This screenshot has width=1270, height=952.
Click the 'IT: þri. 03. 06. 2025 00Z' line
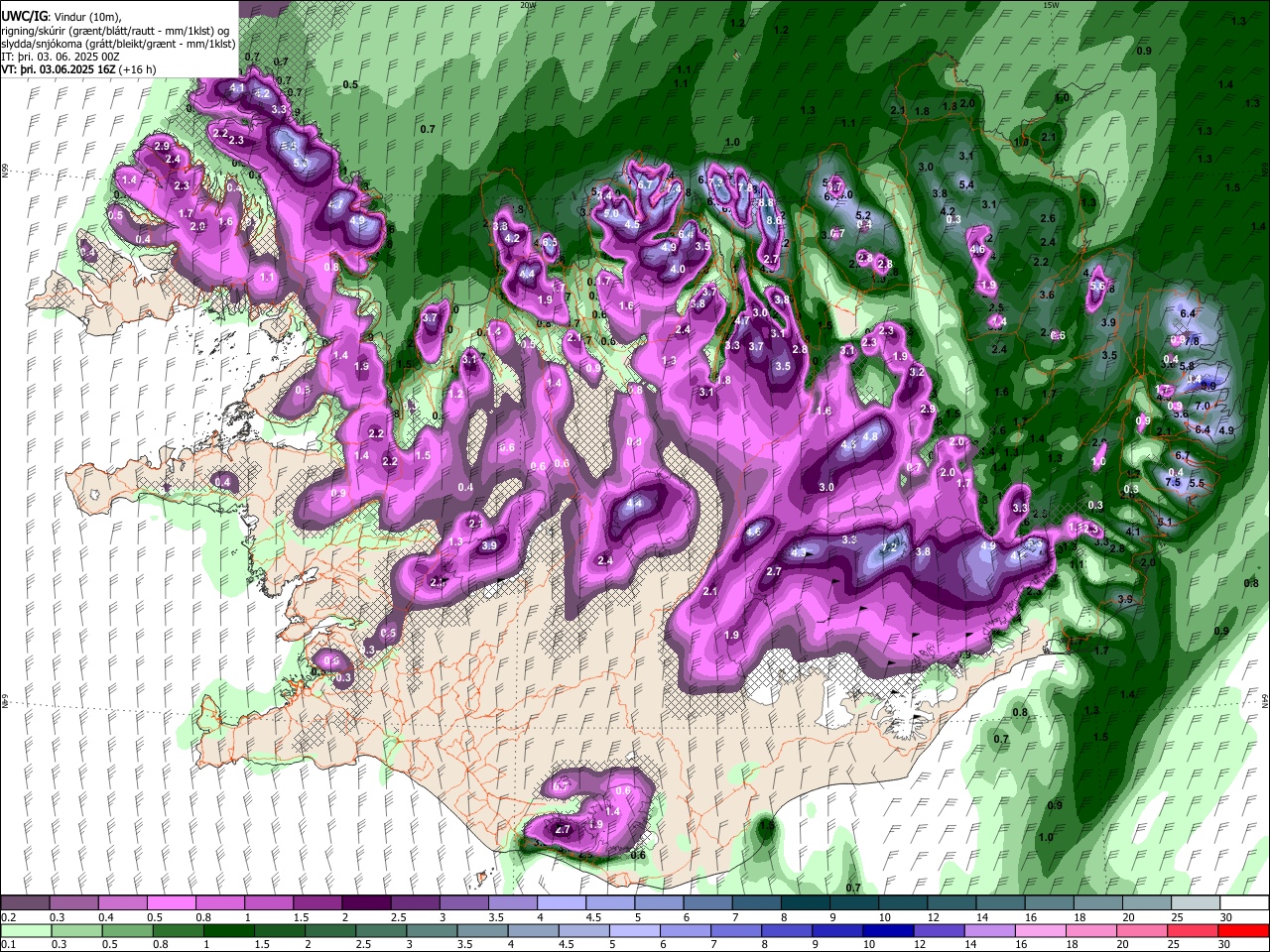point(61,57)
